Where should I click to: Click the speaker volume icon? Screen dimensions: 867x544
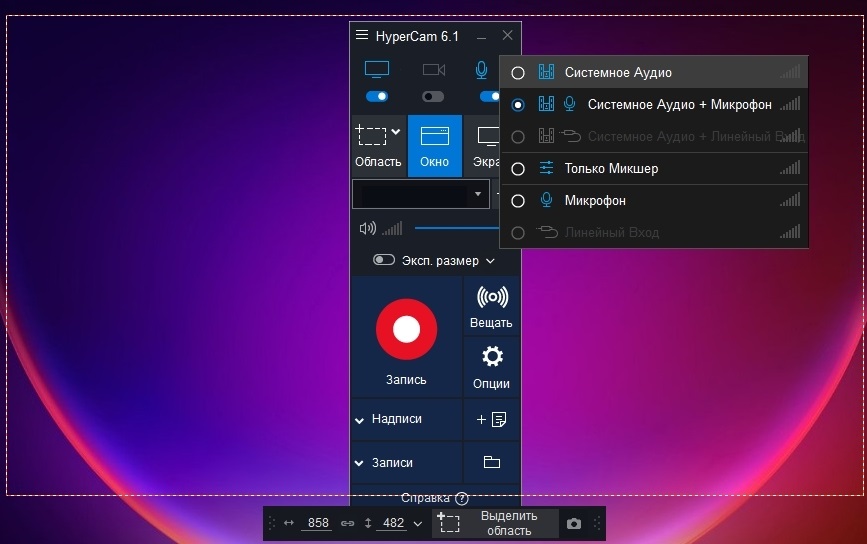368,228
